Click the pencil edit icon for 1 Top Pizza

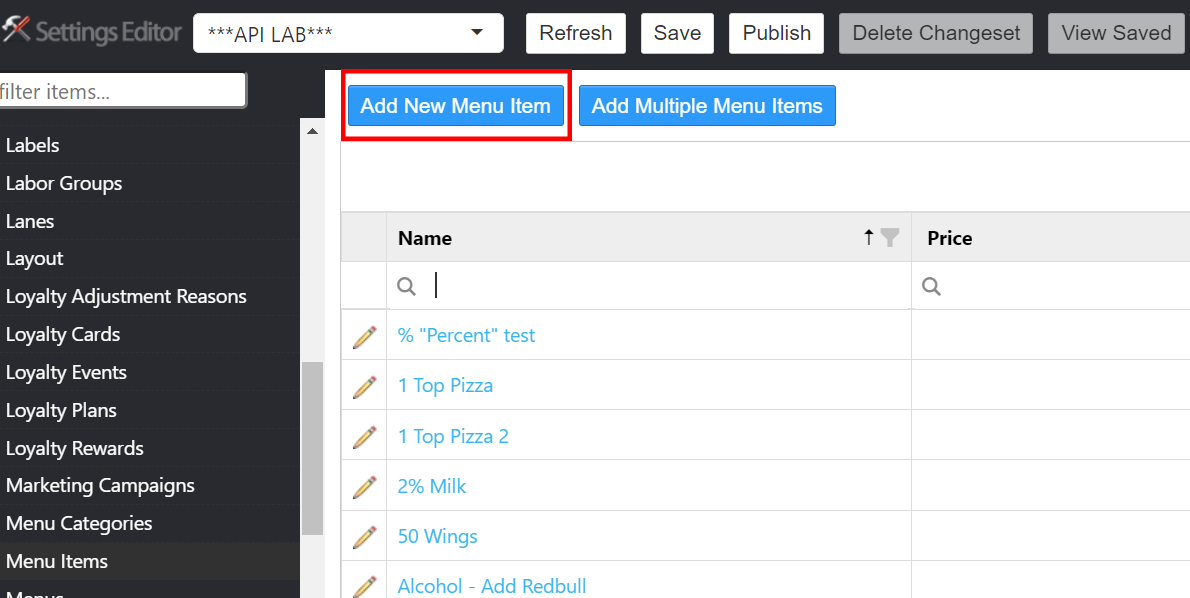pyautogui.click(x=364, y=386)
